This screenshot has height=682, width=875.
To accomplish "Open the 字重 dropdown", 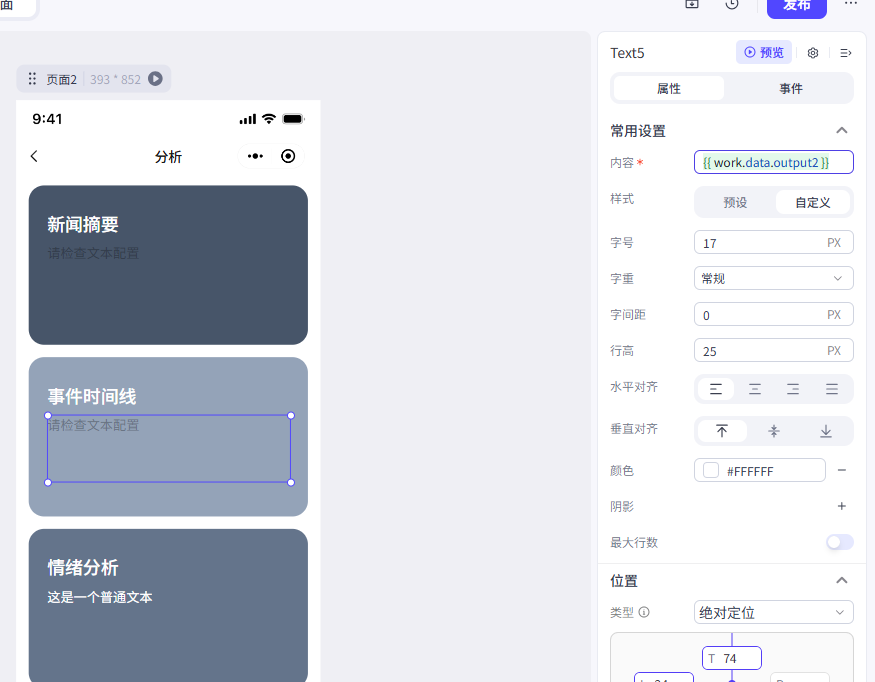I will 773,278.
